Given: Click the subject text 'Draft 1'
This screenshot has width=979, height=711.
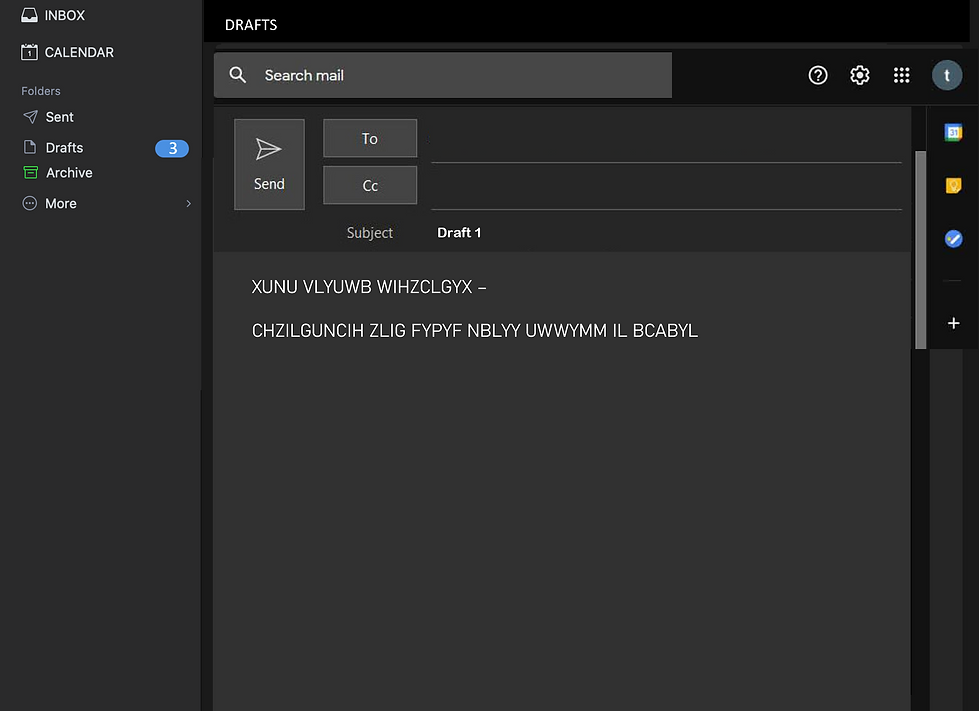Looking at the screenshot, I should (459, 232).
